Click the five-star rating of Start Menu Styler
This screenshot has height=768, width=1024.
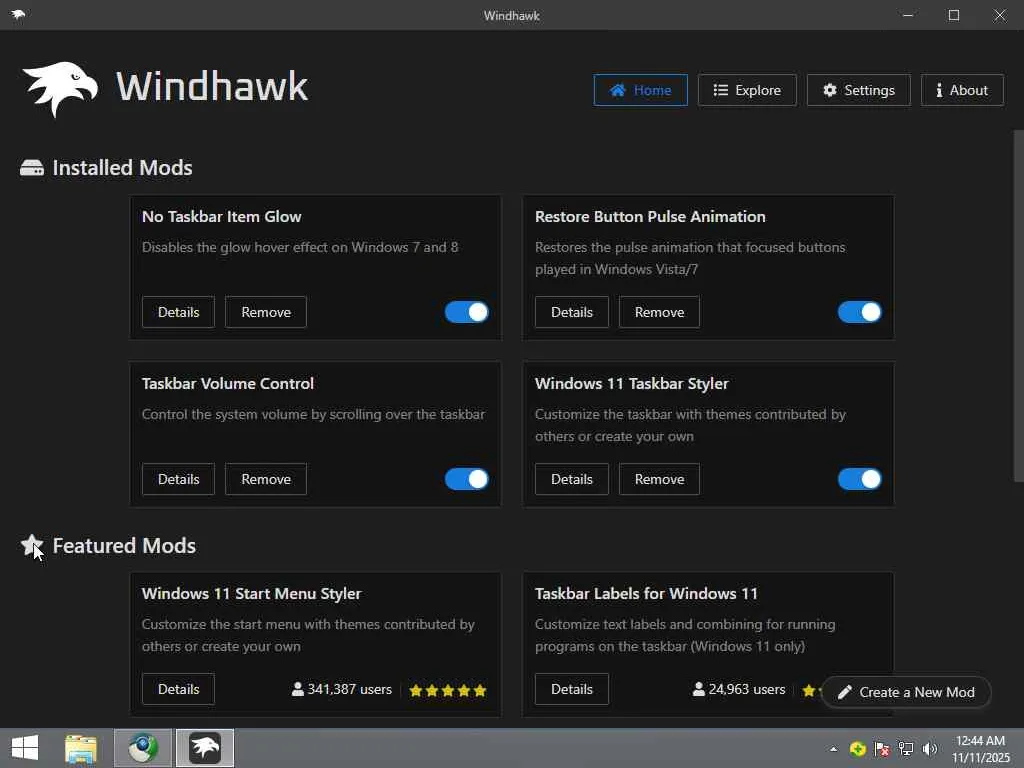pos(448,690)
